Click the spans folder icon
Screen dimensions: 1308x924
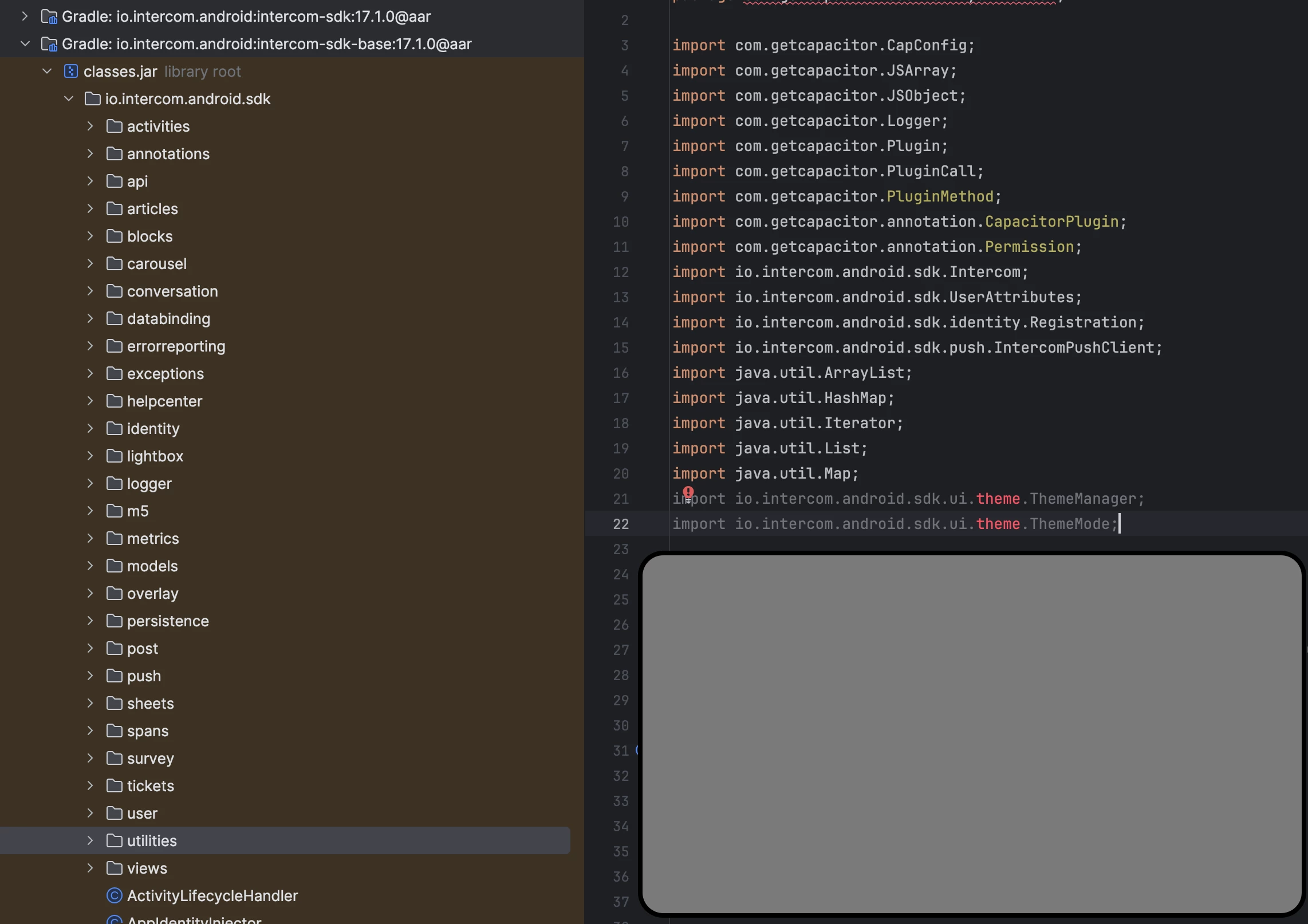[x=115, y=731]
